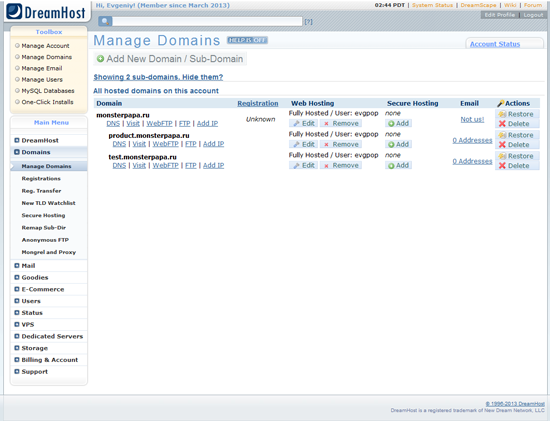
Task: Edit hosting of test.monsterpapa.ru
Action: [303, 166]
